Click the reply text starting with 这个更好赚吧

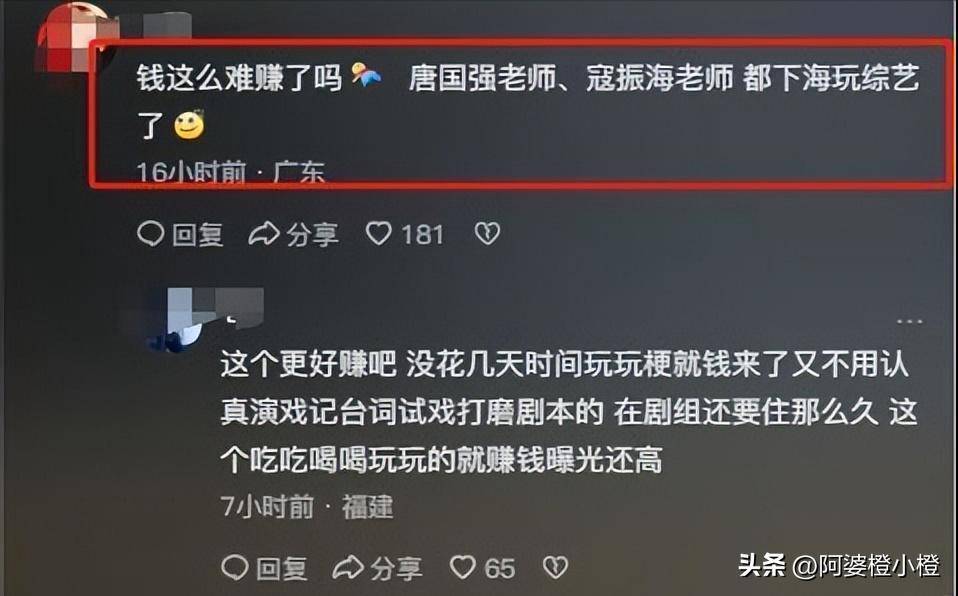(569, 412)
